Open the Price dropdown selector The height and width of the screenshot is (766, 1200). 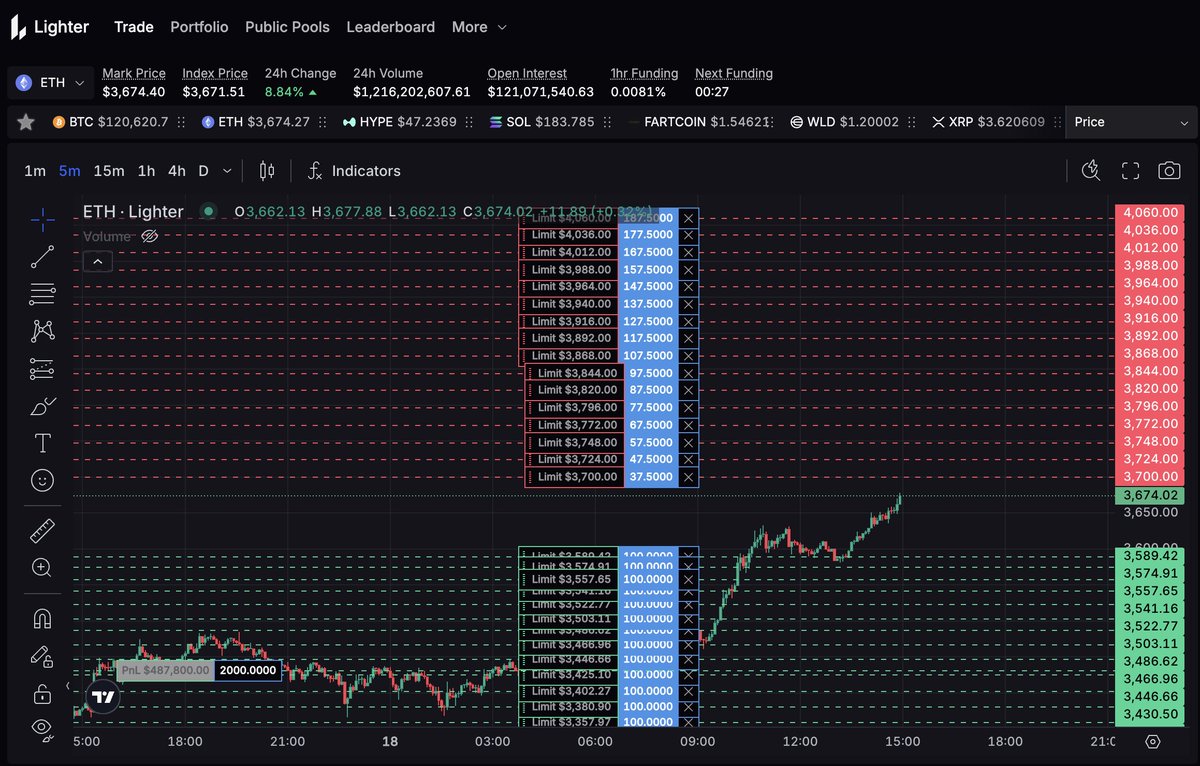[1129, 122]
